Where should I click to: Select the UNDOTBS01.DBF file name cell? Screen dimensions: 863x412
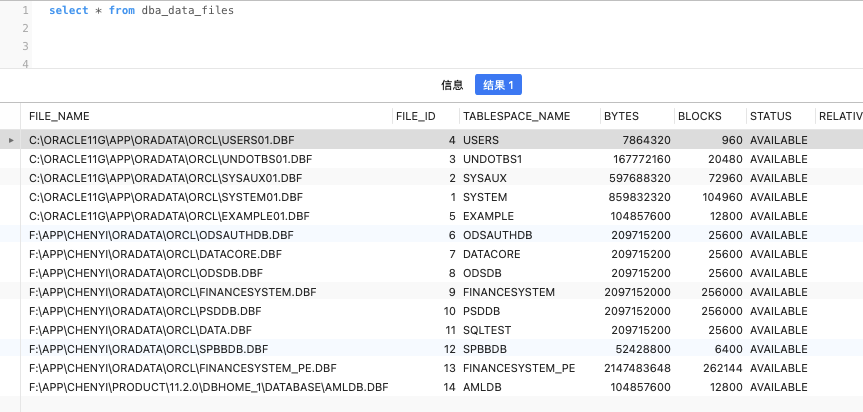pos(156,159)
